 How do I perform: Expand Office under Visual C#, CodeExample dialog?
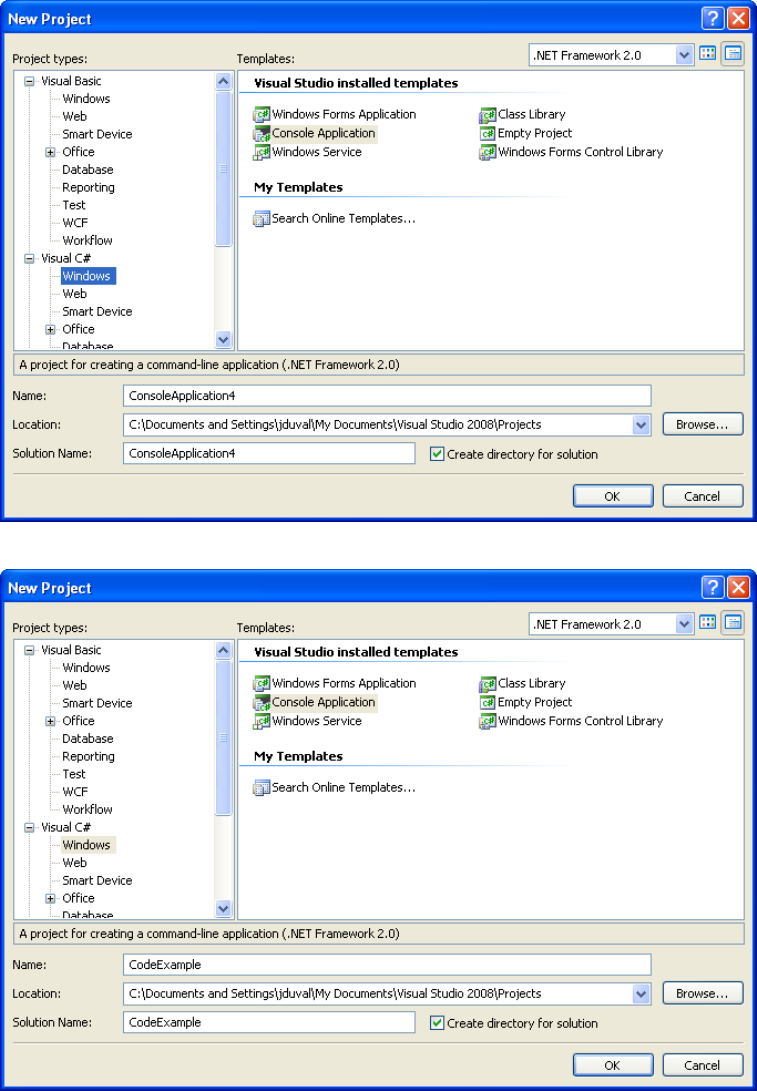[51, 899]
